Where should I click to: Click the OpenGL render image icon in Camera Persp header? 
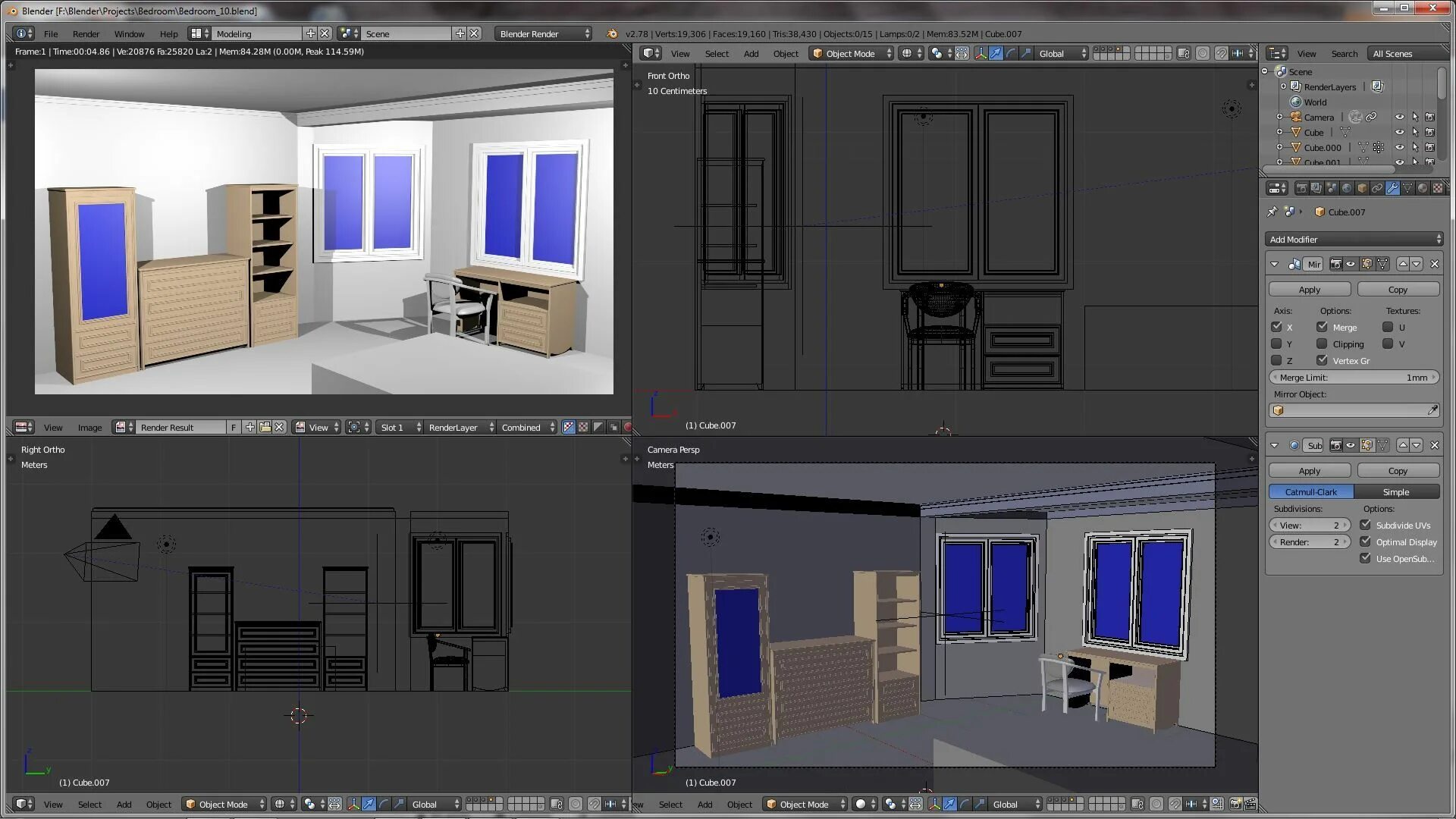pyautogui.click(x=1235, y=804)
